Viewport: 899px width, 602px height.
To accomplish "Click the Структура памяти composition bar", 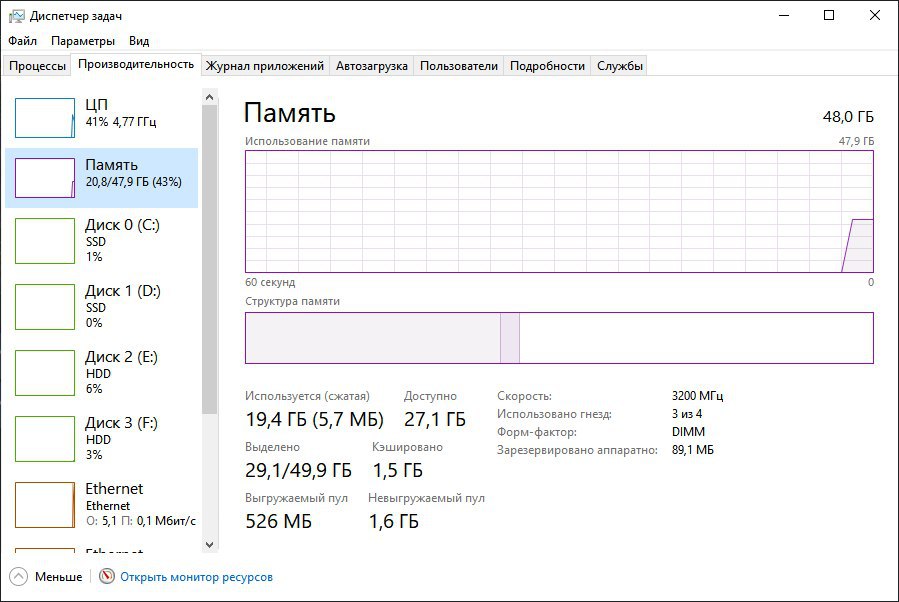I will (559, 338).
